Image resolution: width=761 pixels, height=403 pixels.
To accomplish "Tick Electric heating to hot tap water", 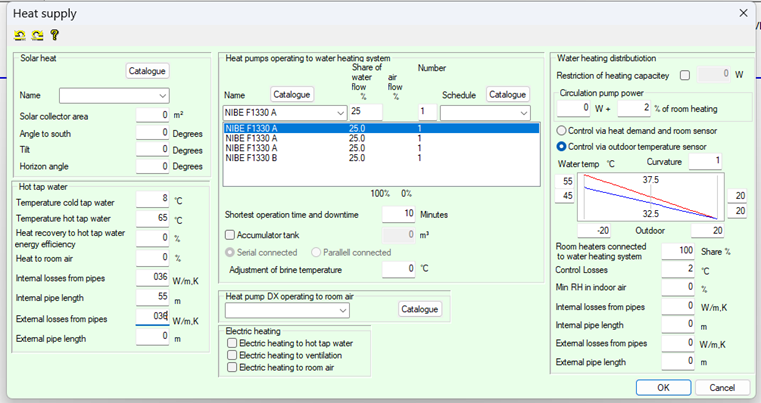I will (x=232, y=343).
